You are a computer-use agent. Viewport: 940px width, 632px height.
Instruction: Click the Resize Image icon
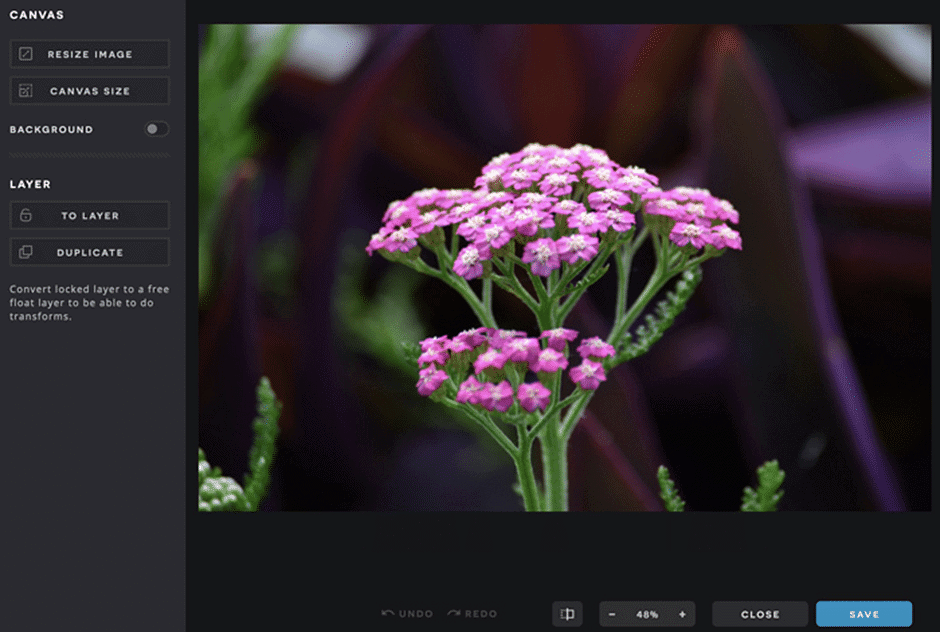(26, 54)
